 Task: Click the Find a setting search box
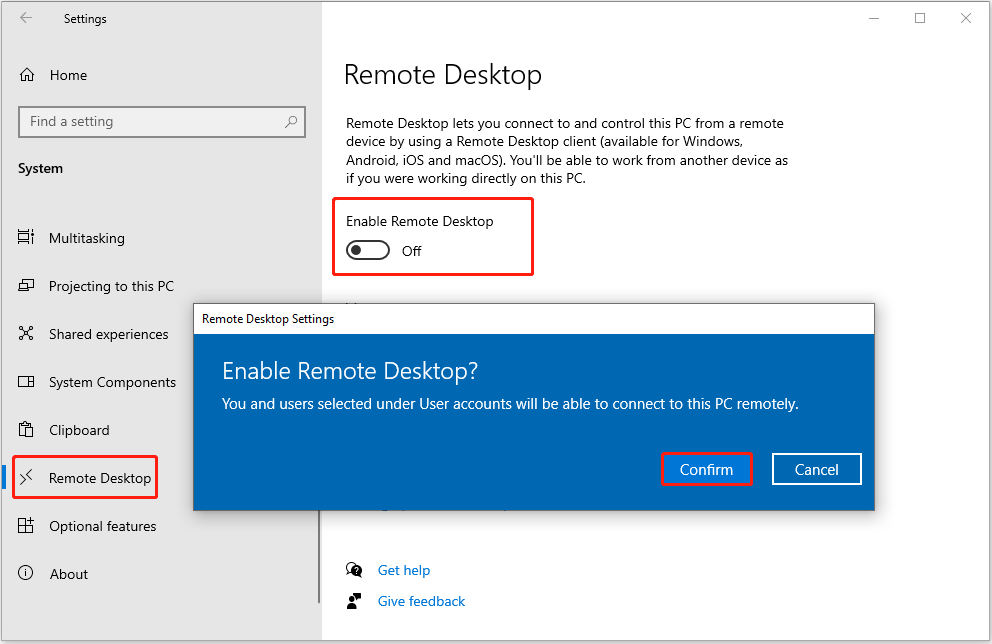coord(162,121)
